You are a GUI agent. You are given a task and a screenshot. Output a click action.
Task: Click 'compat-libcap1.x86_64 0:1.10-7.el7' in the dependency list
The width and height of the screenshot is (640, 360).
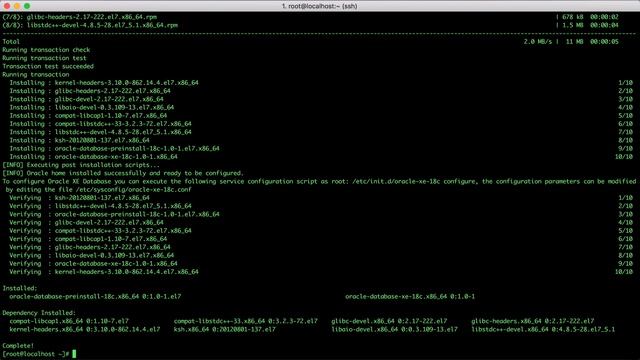click(x=69, y=321)
